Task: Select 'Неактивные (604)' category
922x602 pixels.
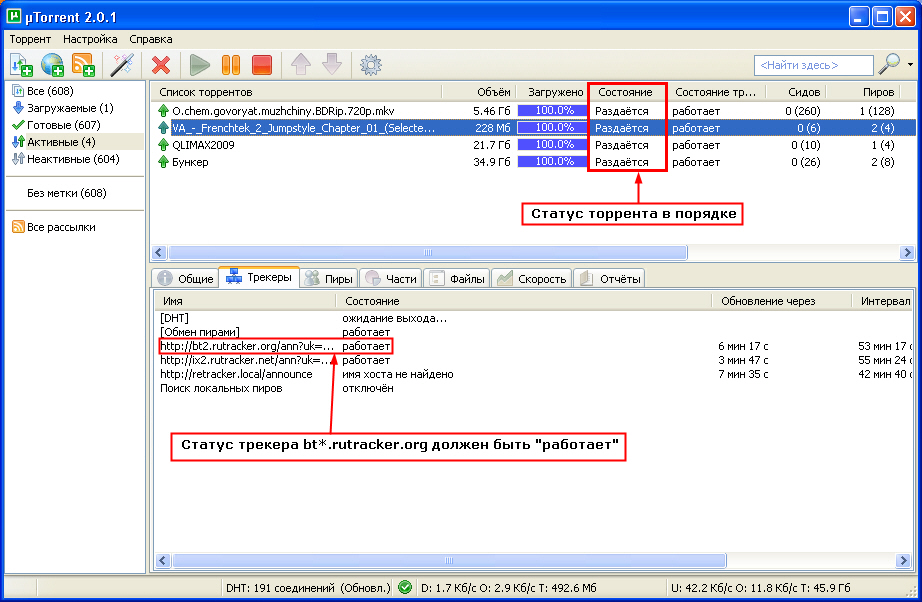Action: coord(73,159)
